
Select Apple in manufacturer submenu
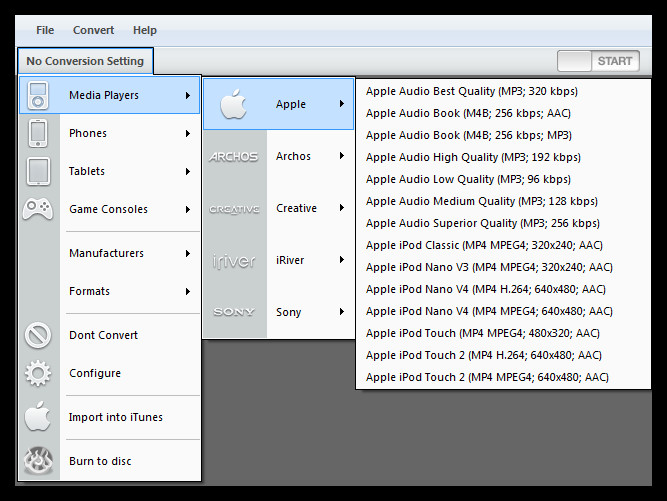click(x=279, y=104)
